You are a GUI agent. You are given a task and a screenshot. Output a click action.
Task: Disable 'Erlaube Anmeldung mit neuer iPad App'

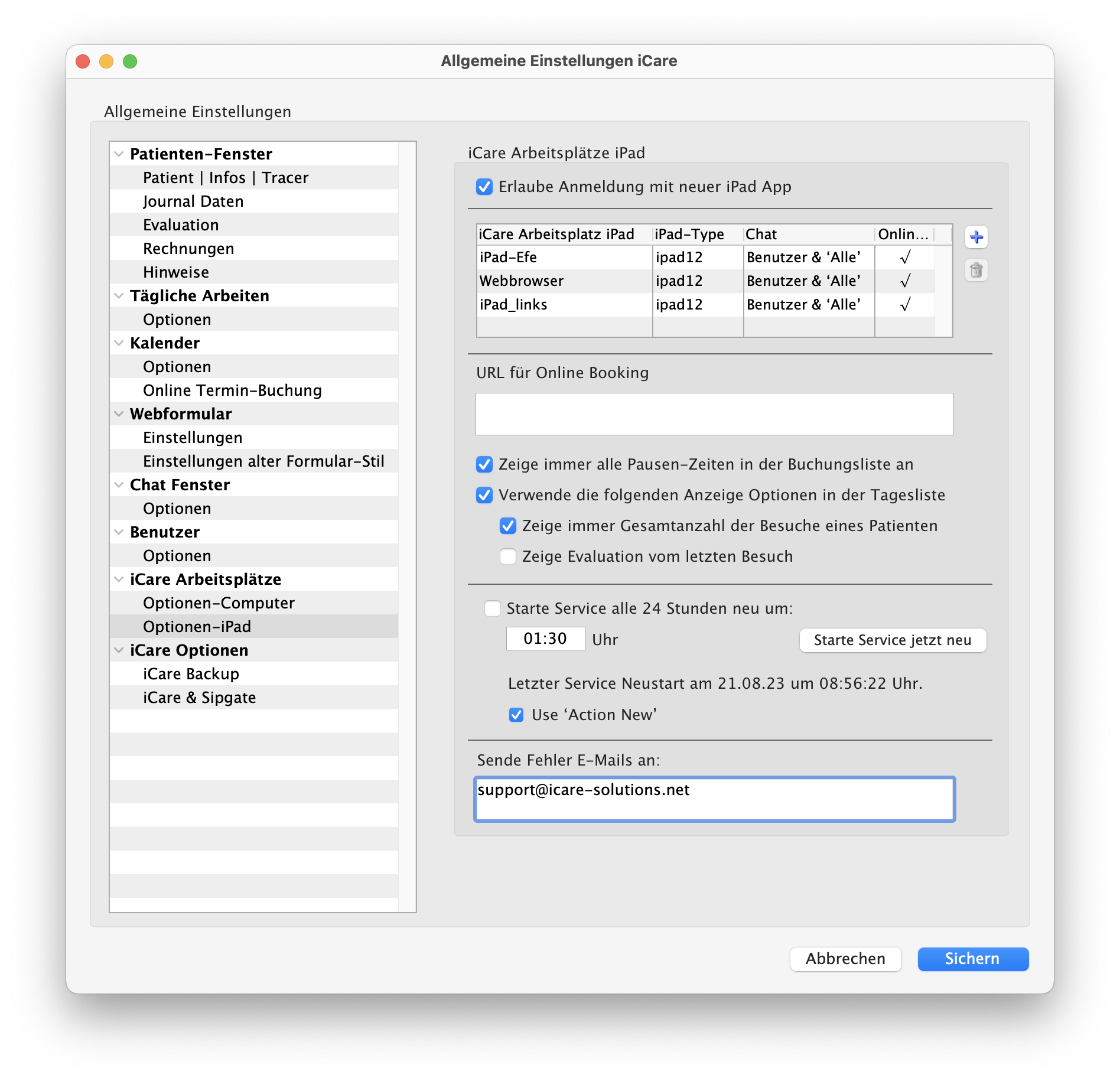click(484, 187)
